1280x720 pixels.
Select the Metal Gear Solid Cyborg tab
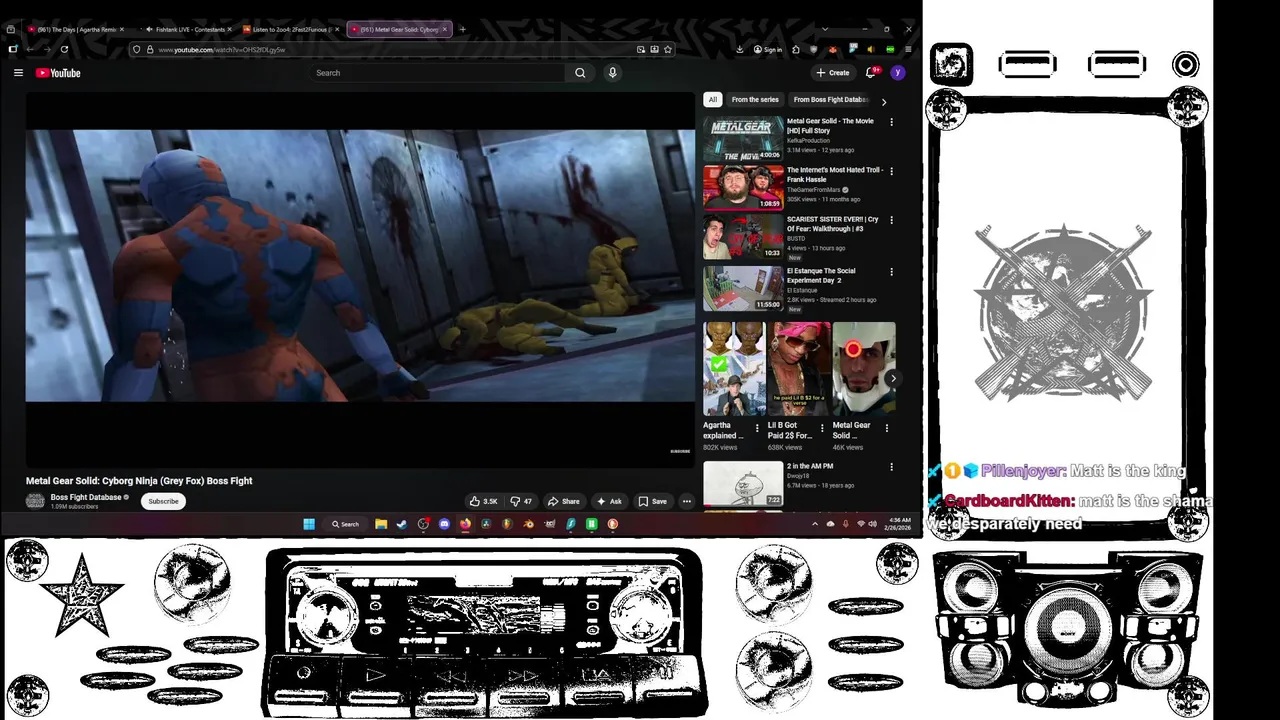click(399, 29)
